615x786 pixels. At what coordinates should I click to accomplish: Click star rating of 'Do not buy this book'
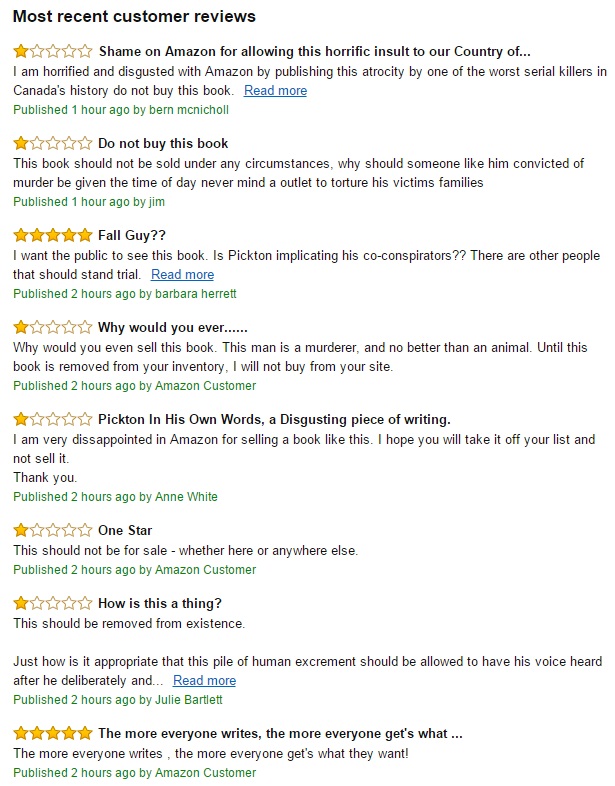click(52, 143)
